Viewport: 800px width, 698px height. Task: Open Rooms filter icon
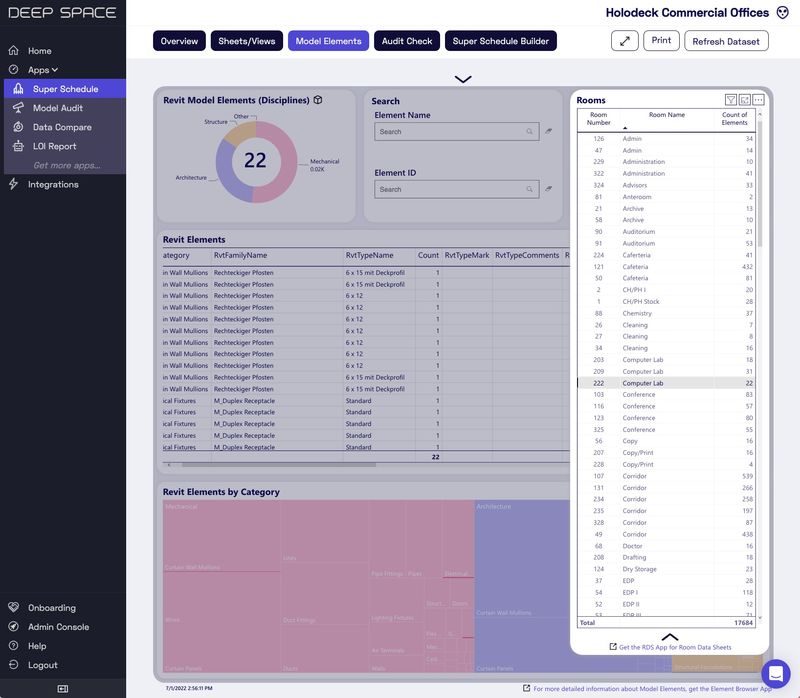[x=731, y=100]
